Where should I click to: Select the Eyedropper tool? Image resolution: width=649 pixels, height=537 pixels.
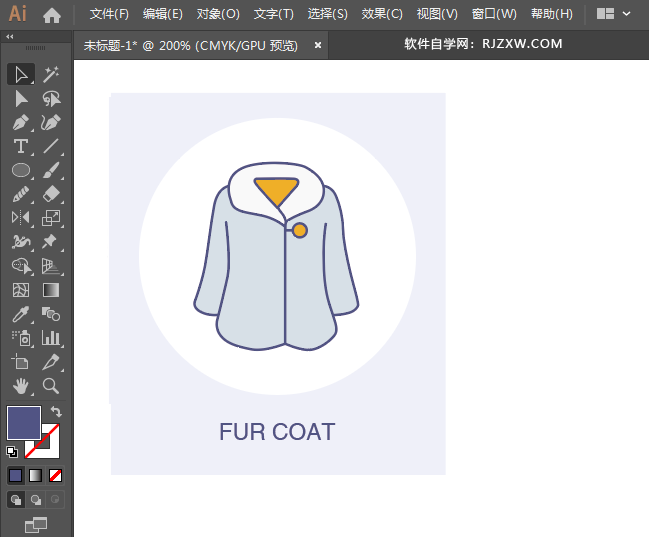pos(21,314)
